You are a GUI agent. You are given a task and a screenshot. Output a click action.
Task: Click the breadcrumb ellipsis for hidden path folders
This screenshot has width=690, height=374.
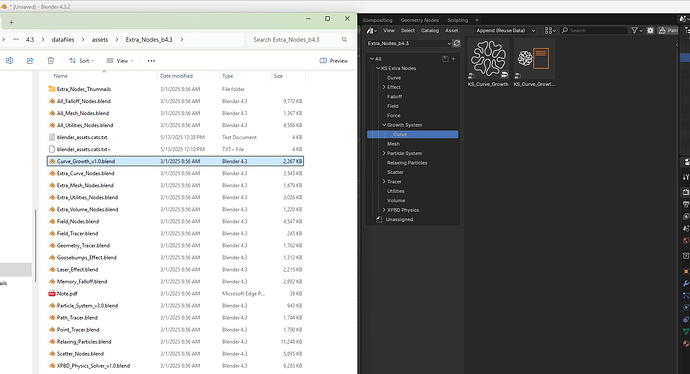pyautogui.click(x=16, y=39)
